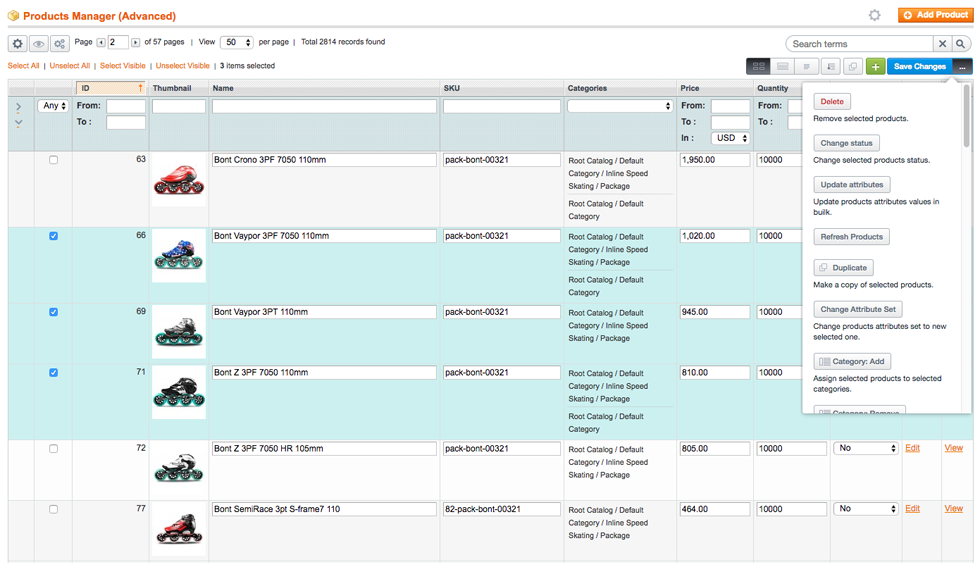The width and height of the screenshot is (980, 567).
Task: Click the eye visibility icon in toolbar
Action: point(39,44)
